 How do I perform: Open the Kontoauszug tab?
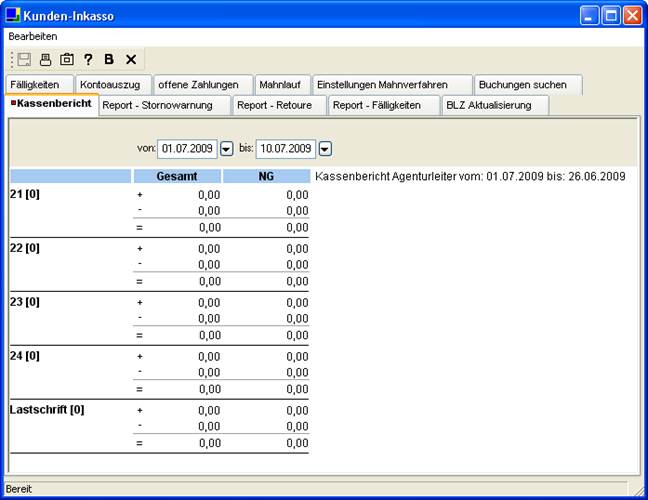tap(114, 85)
